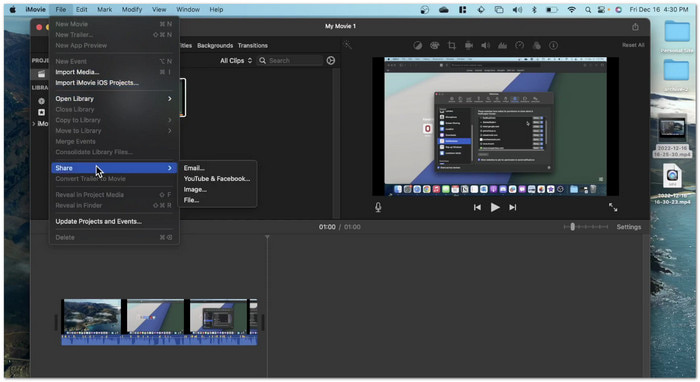700x382 pixels.
Task: Click the Siri icon in menu bar
Action: click(618, 9)
